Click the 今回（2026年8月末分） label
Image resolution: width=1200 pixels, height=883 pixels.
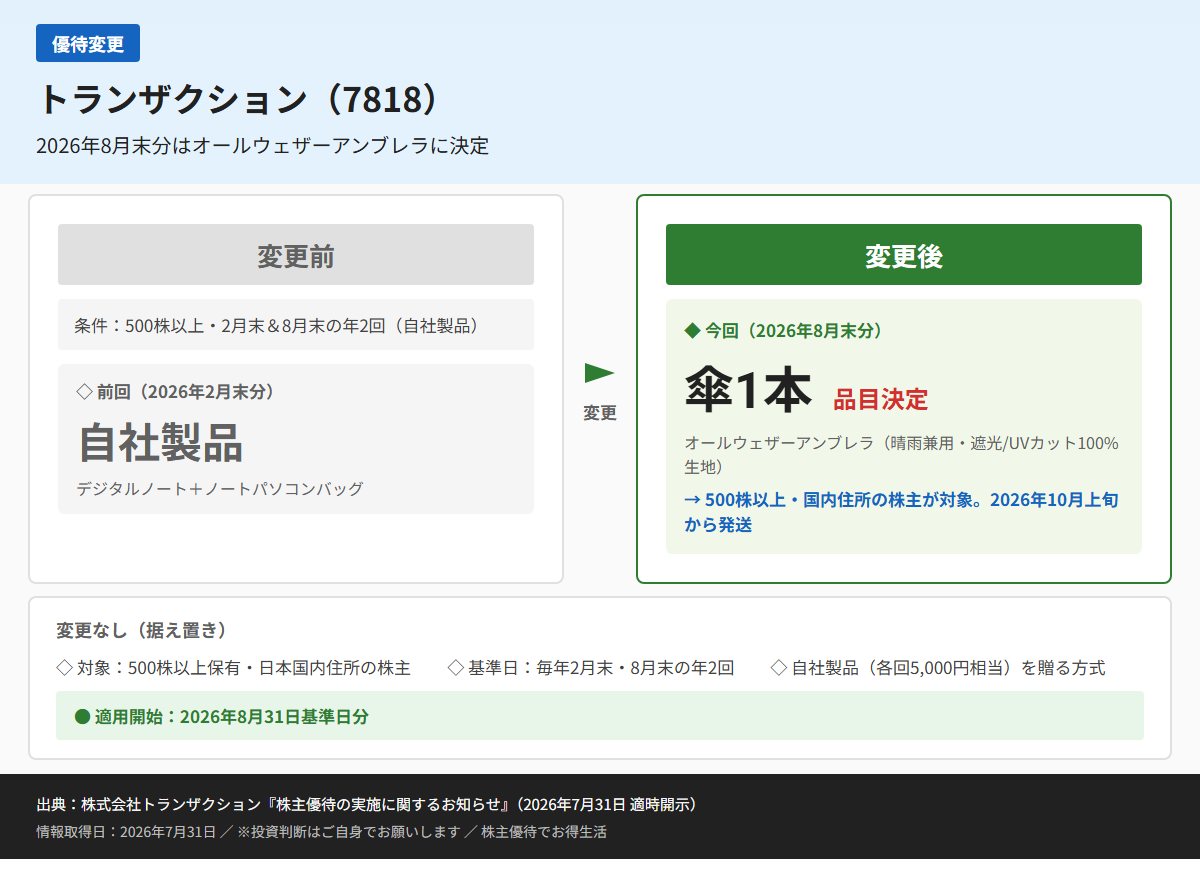(794, 330)
